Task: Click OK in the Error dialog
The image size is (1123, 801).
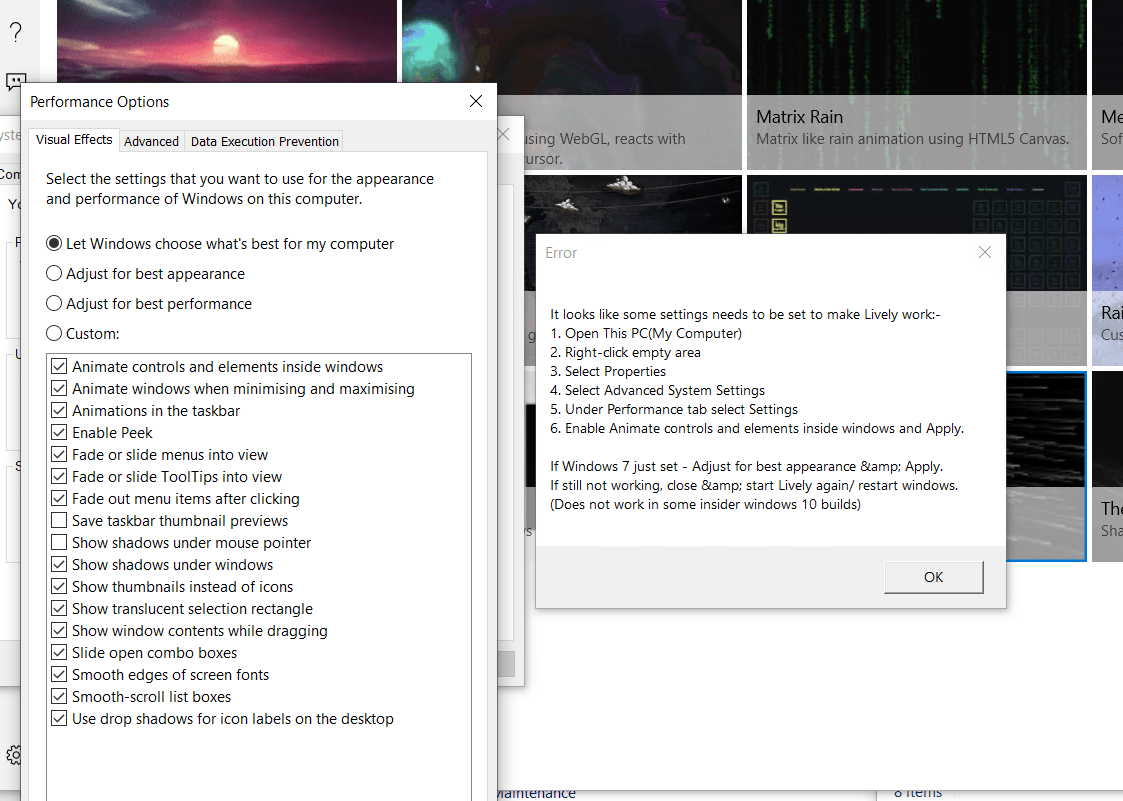Action: (x=933, y=577)
